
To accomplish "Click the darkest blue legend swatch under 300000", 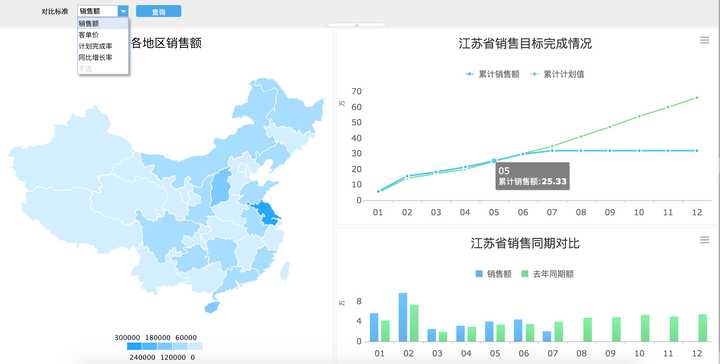I will coord(134,346).
